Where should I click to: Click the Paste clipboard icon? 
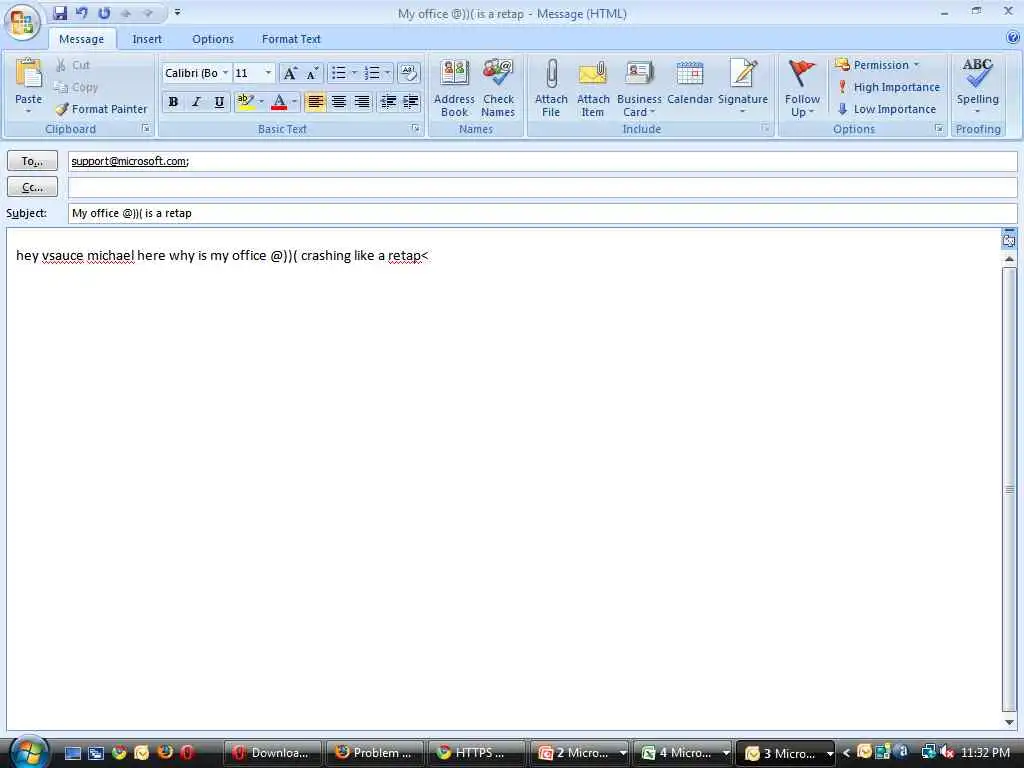(x=28, y=73)
